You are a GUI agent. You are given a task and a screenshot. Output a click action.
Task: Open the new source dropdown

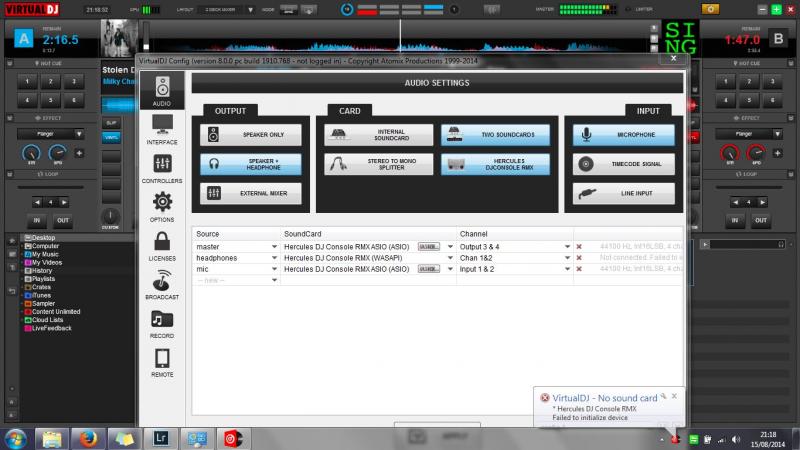274,280
